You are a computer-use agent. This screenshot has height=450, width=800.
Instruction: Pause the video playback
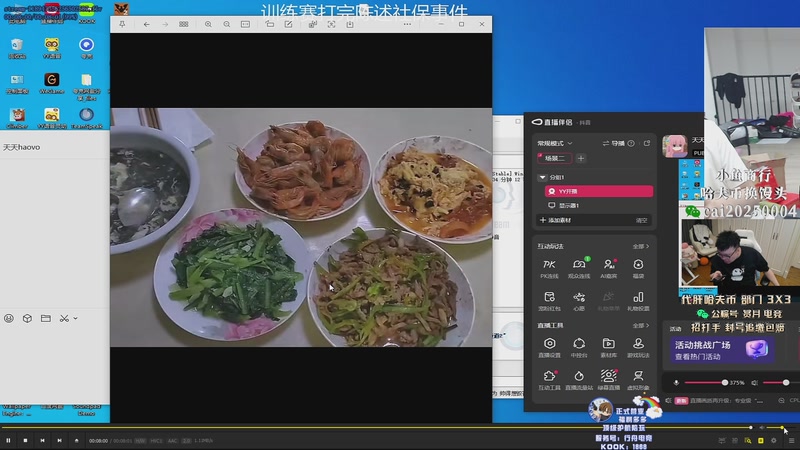(x=8, y=440)
